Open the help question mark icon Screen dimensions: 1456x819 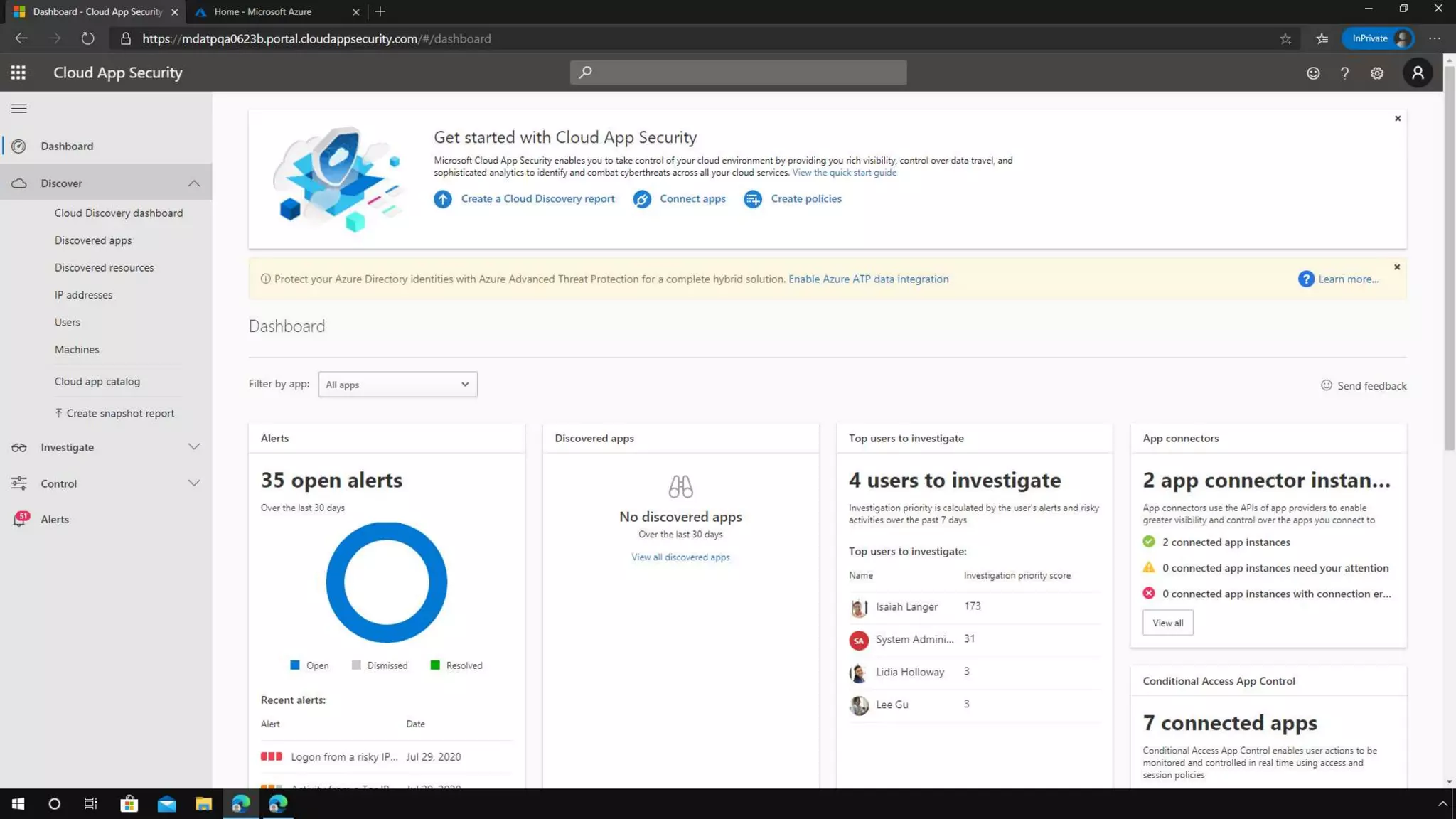click(1344, 73)
